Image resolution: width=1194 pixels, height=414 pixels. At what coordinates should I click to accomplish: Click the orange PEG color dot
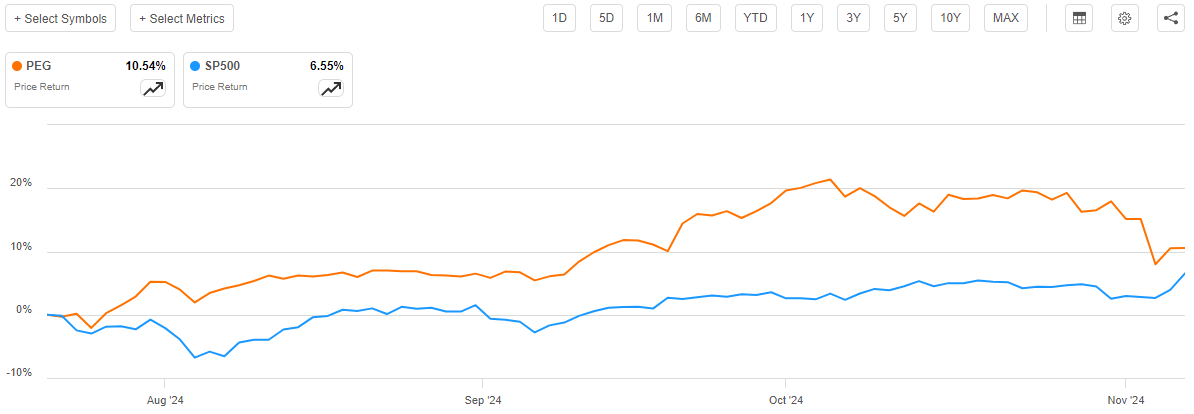[18, 66]
